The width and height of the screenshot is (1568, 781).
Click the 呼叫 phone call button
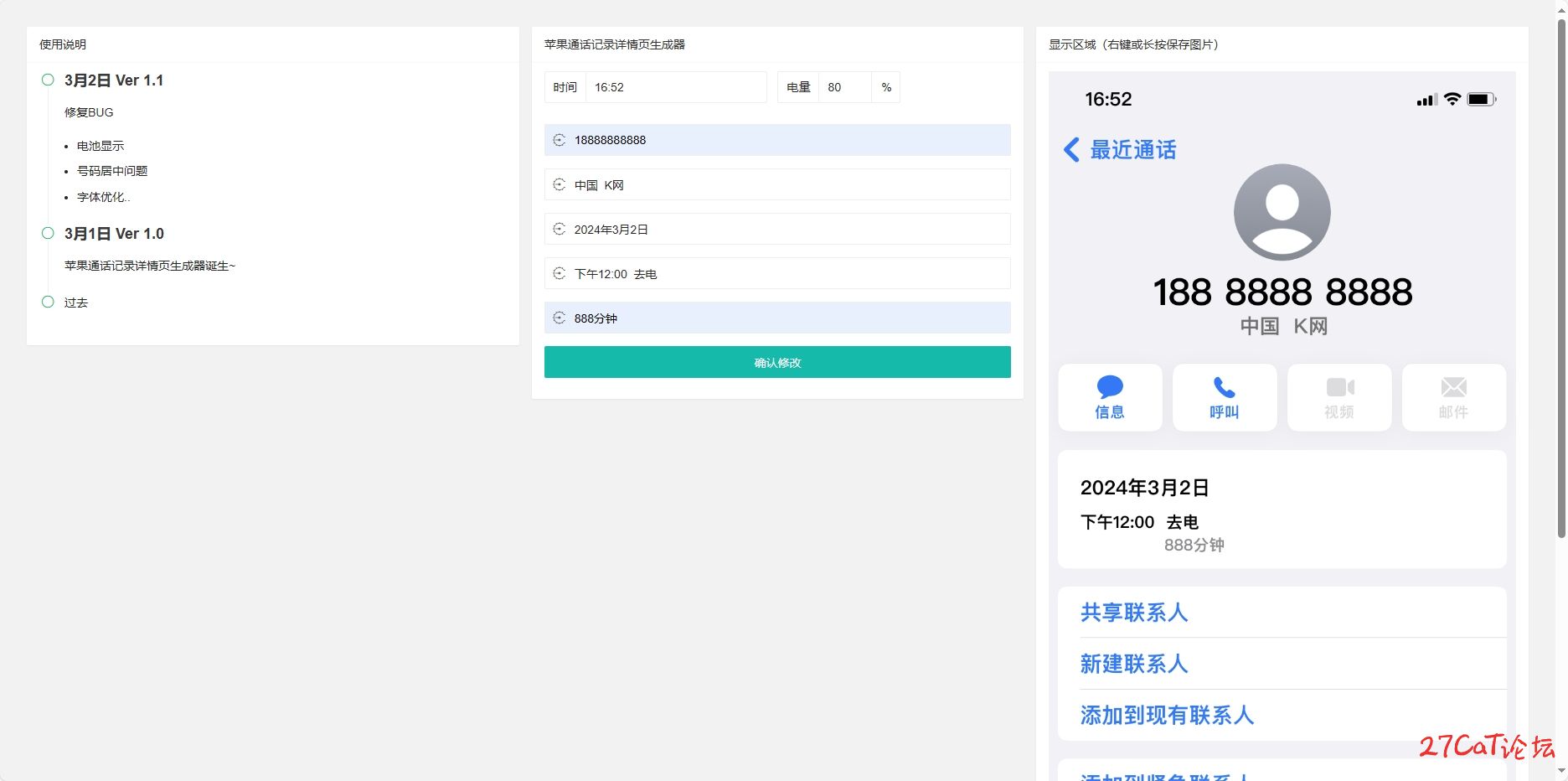click(1225, 397)
